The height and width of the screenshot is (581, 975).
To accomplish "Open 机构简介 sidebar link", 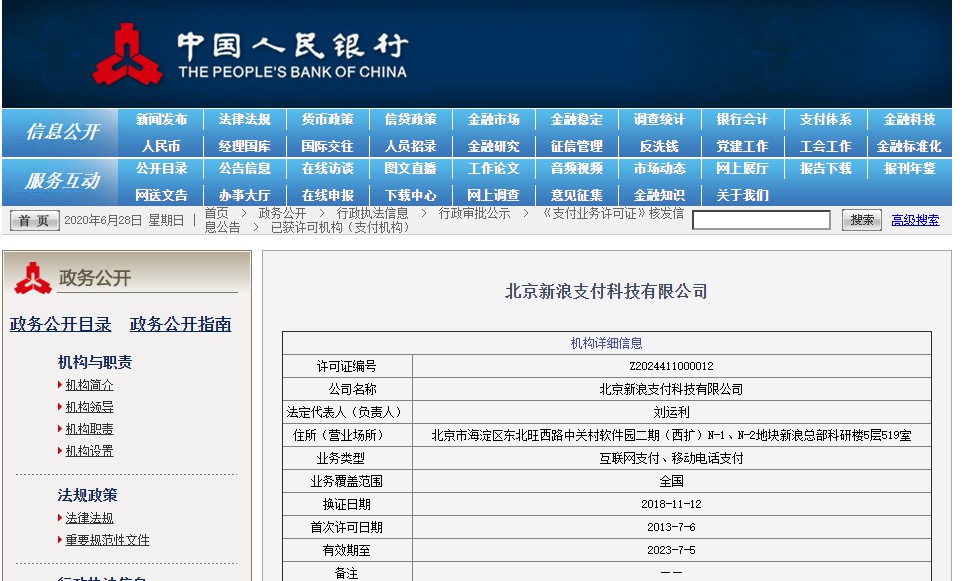I will pos(90,385).
